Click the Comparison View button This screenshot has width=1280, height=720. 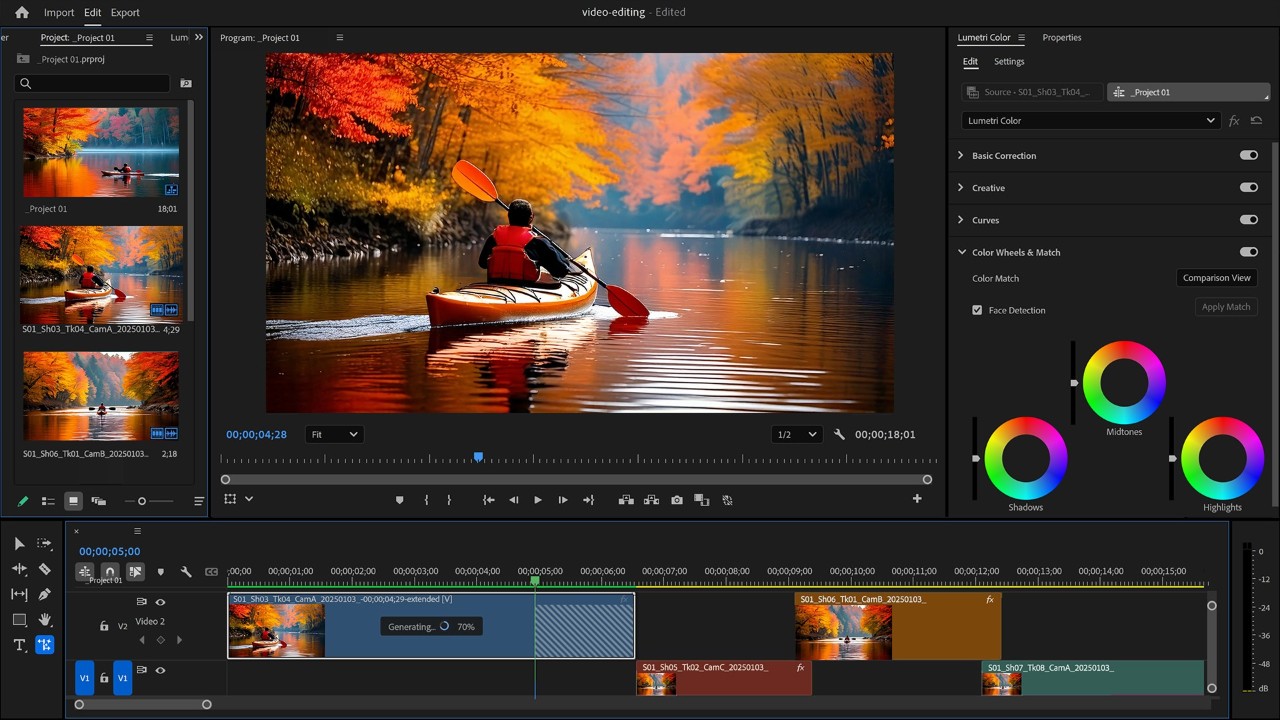pos(1216,278)
